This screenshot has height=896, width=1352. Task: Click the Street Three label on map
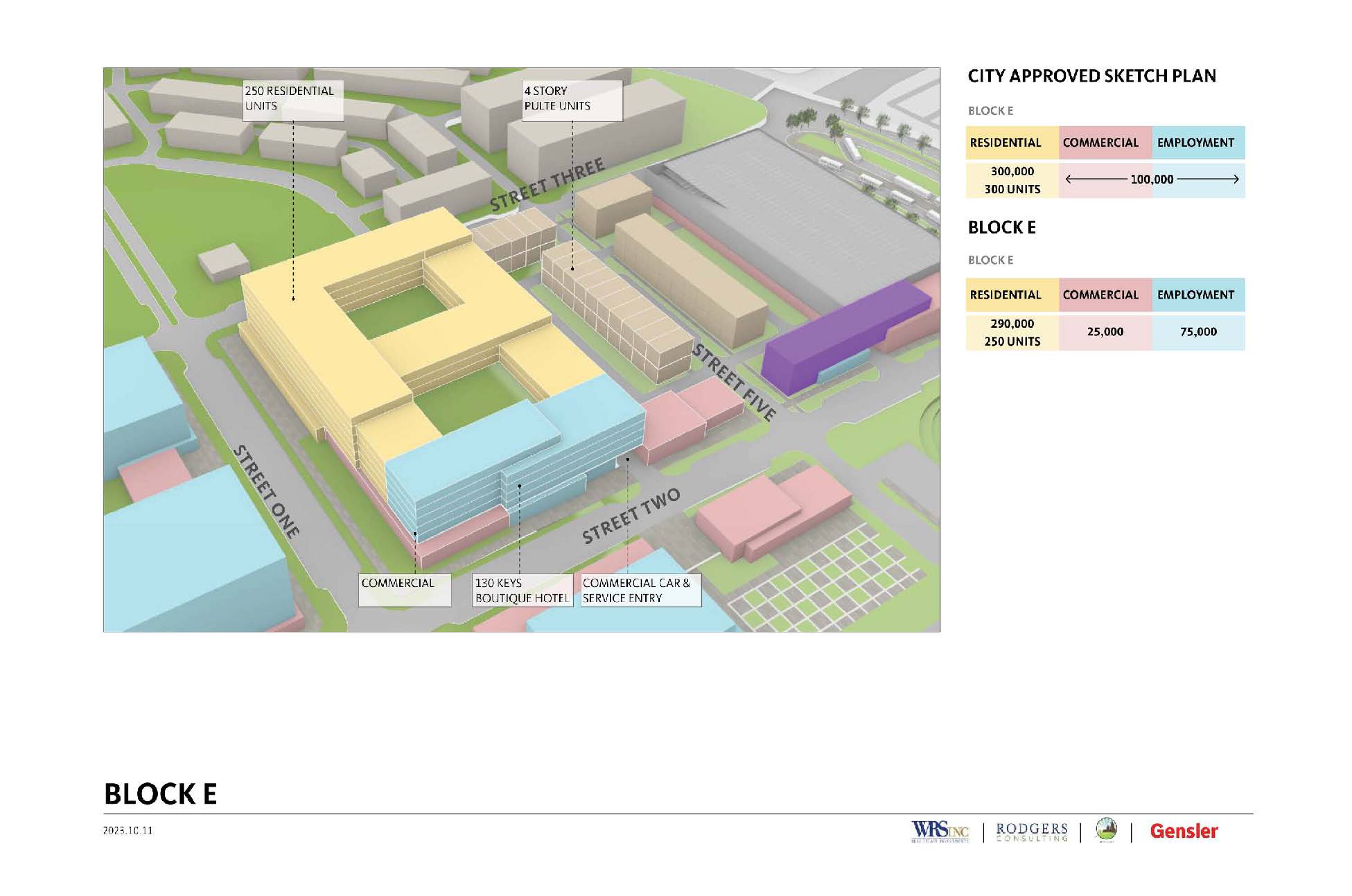(547, 184)
